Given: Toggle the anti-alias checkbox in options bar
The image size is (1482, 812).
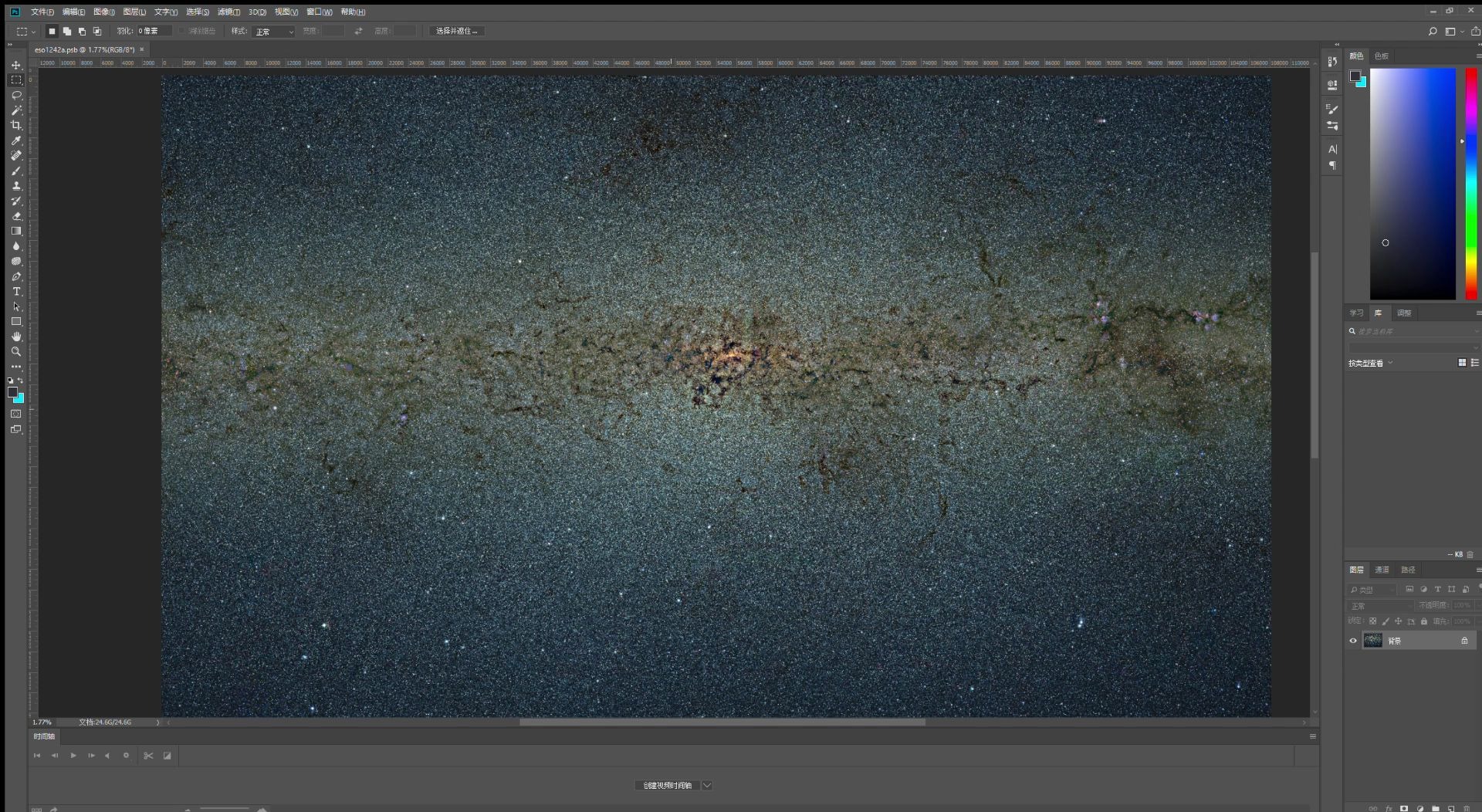Looking at the screenshot, I should point(182,32).
